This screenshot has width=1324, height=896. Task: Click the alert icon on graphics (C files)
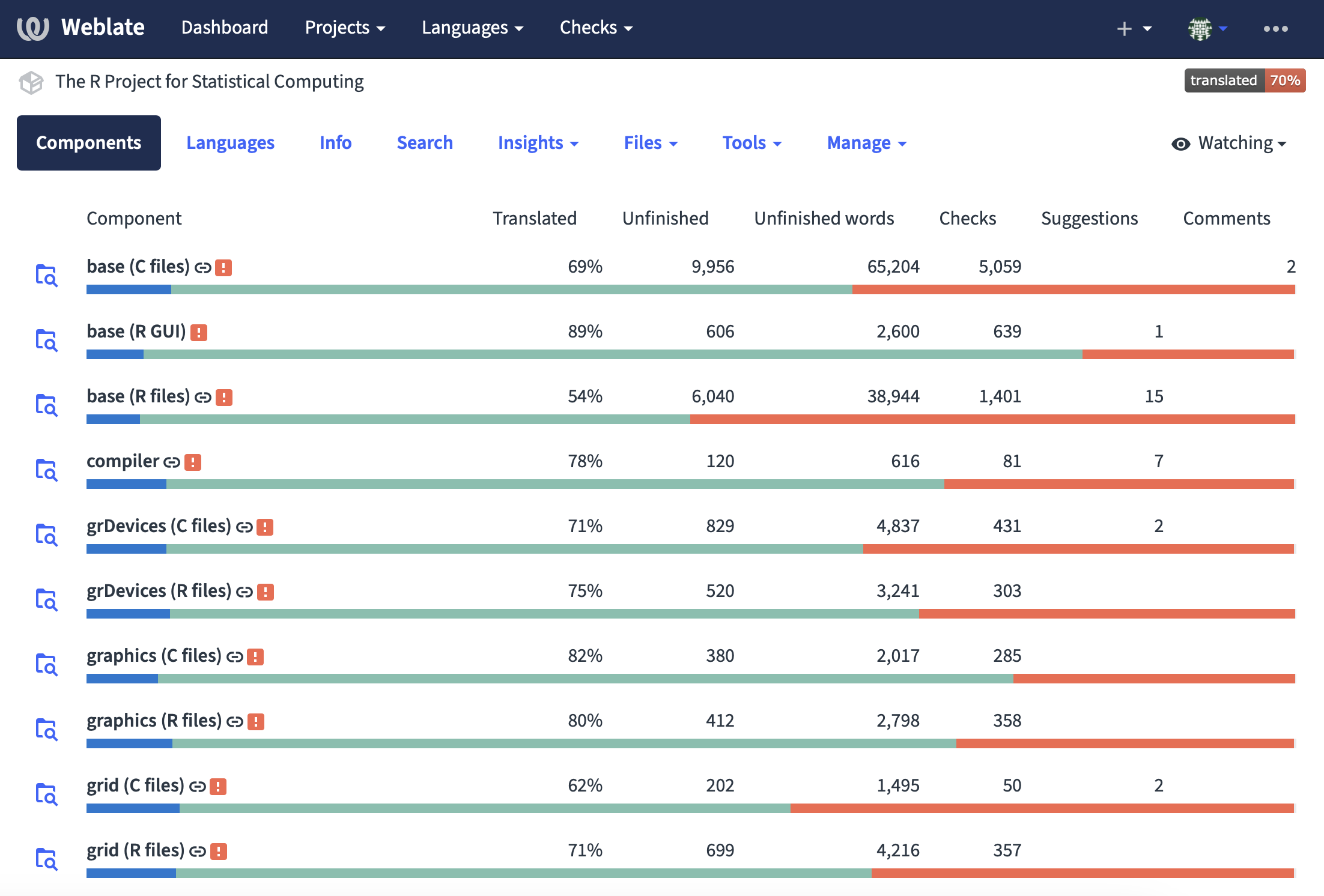coord(255,656)
